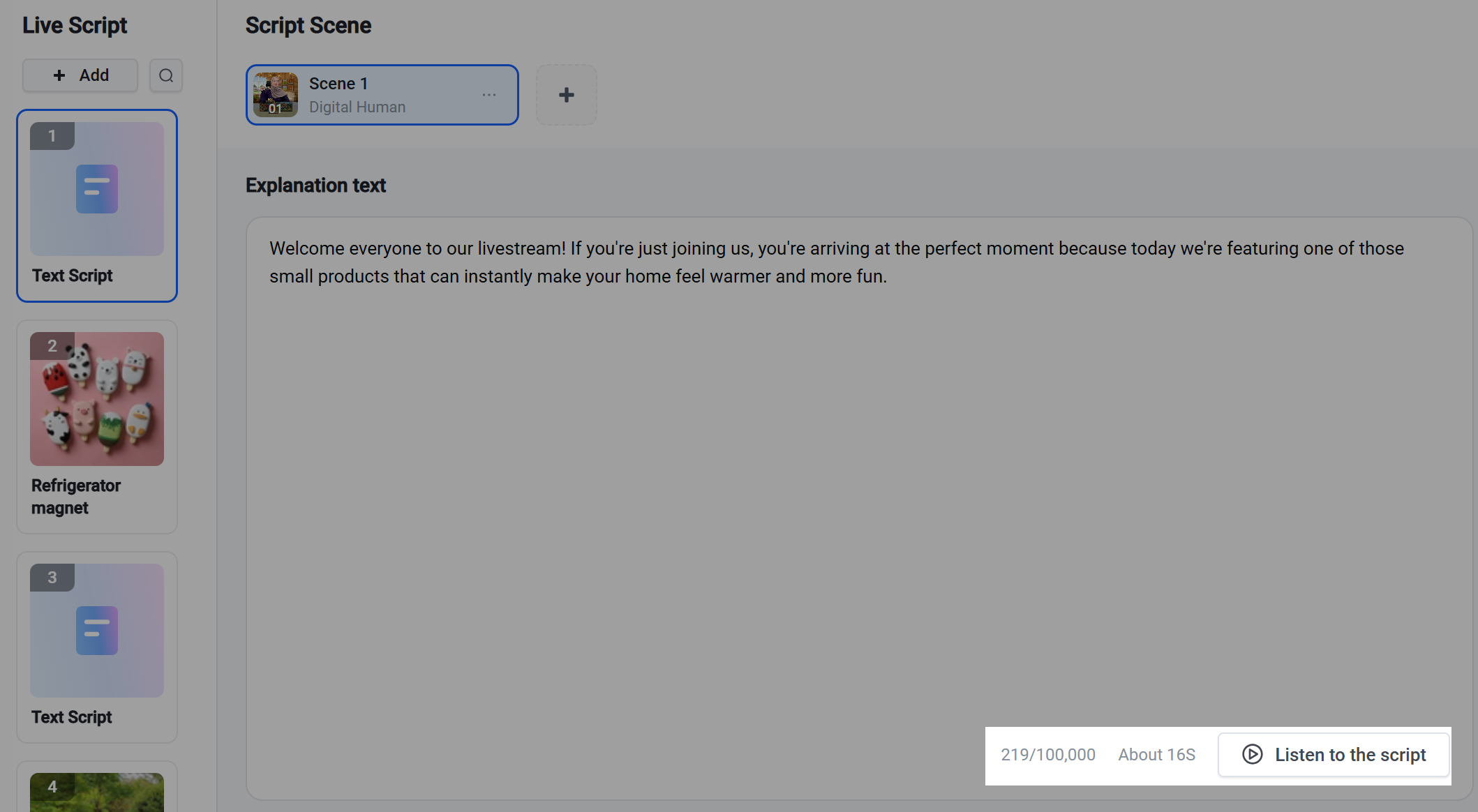Click the number 2 badge on magnet card
This screenshot has width=1478, height=812.
(52, 346)
